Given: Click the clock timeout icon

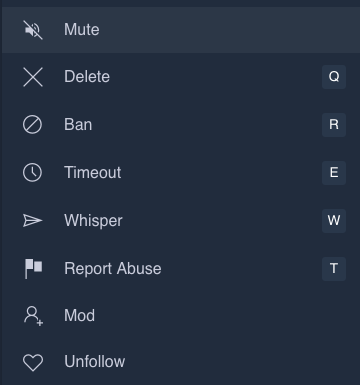Looking at the screenshot, I should pyautogui.click(x=32, y=173).
